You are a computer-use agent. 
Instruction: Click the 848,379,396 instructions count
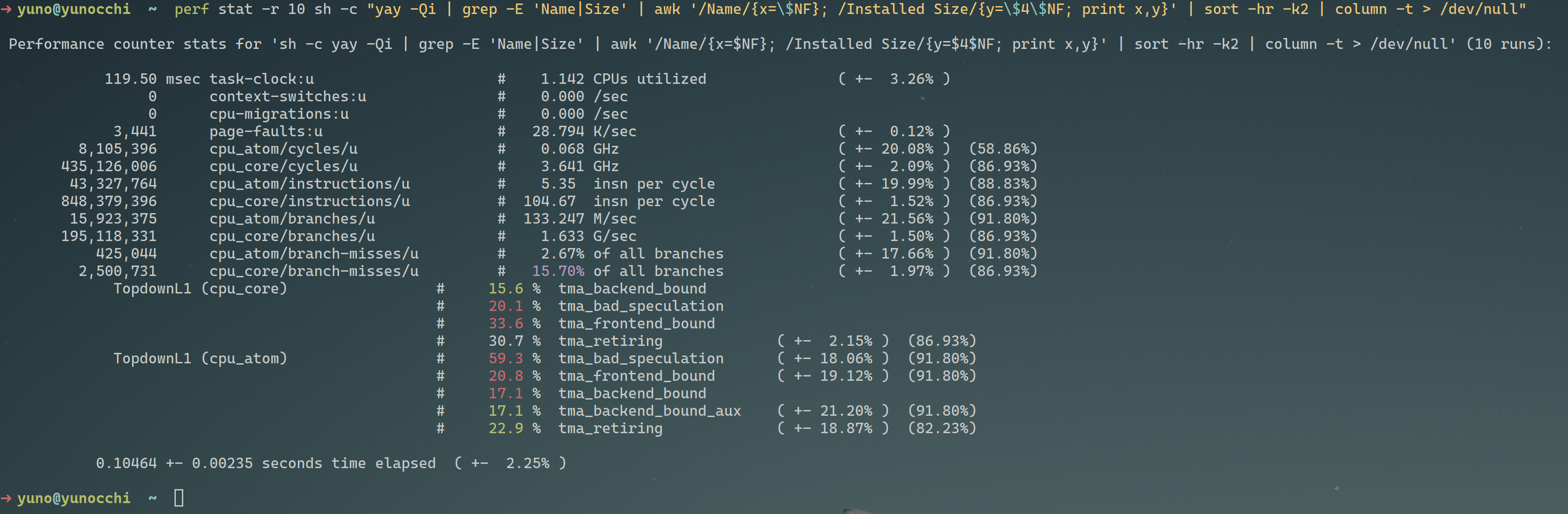[x=109, y=201]
